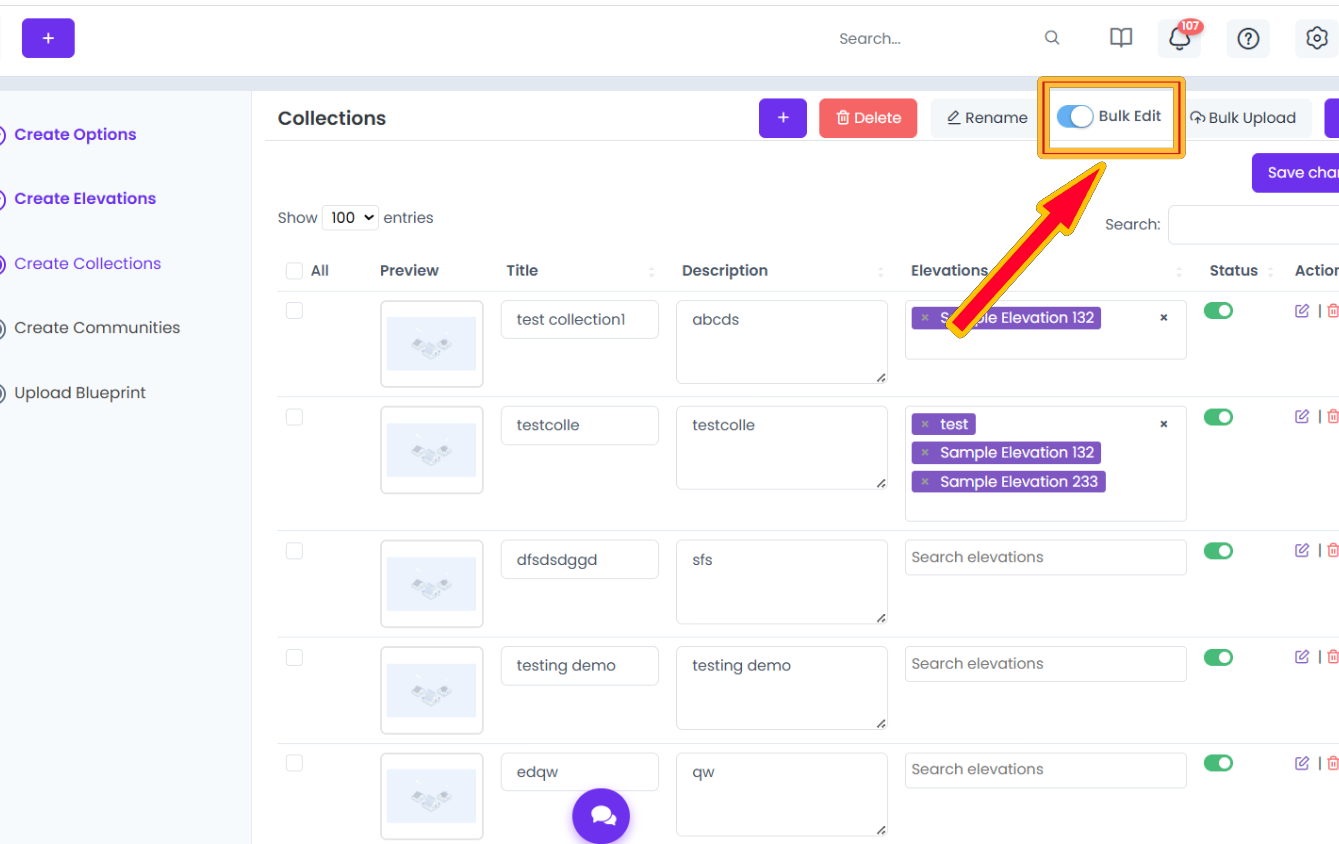Open notifications bell showing 107
Screen dimensions: 1339x844
(x=1180, y=38)
